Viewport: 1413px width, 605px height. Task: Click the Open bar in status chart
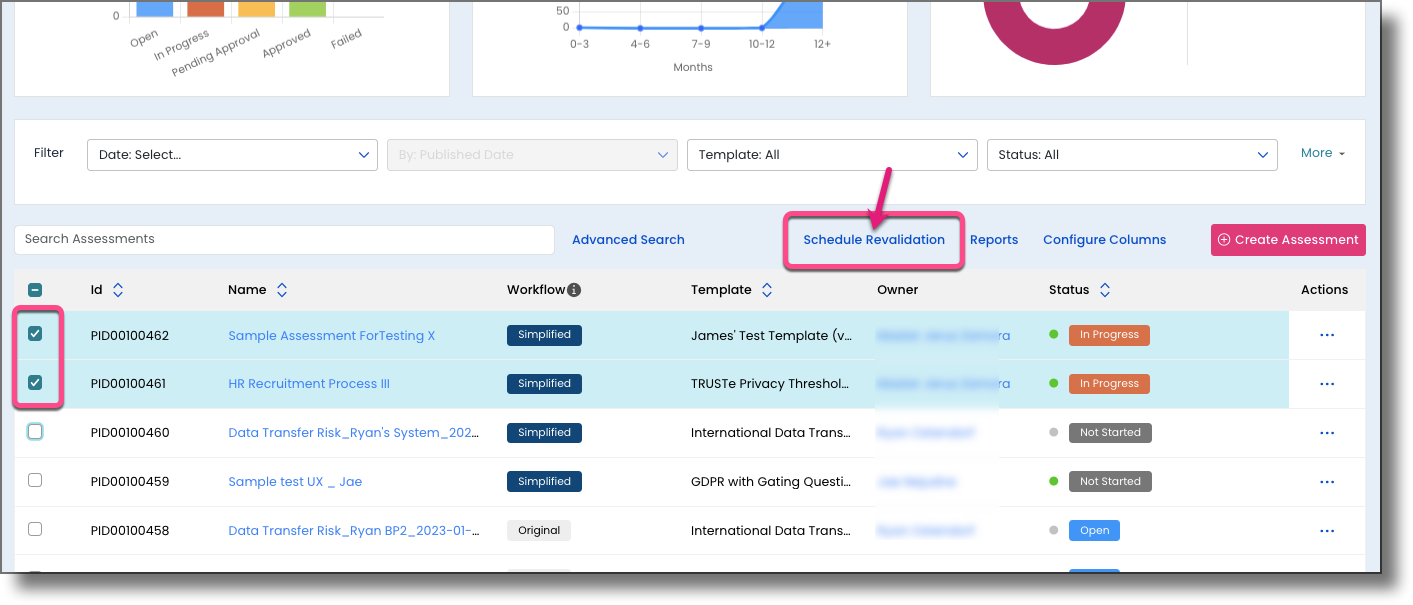pos(154,8)
